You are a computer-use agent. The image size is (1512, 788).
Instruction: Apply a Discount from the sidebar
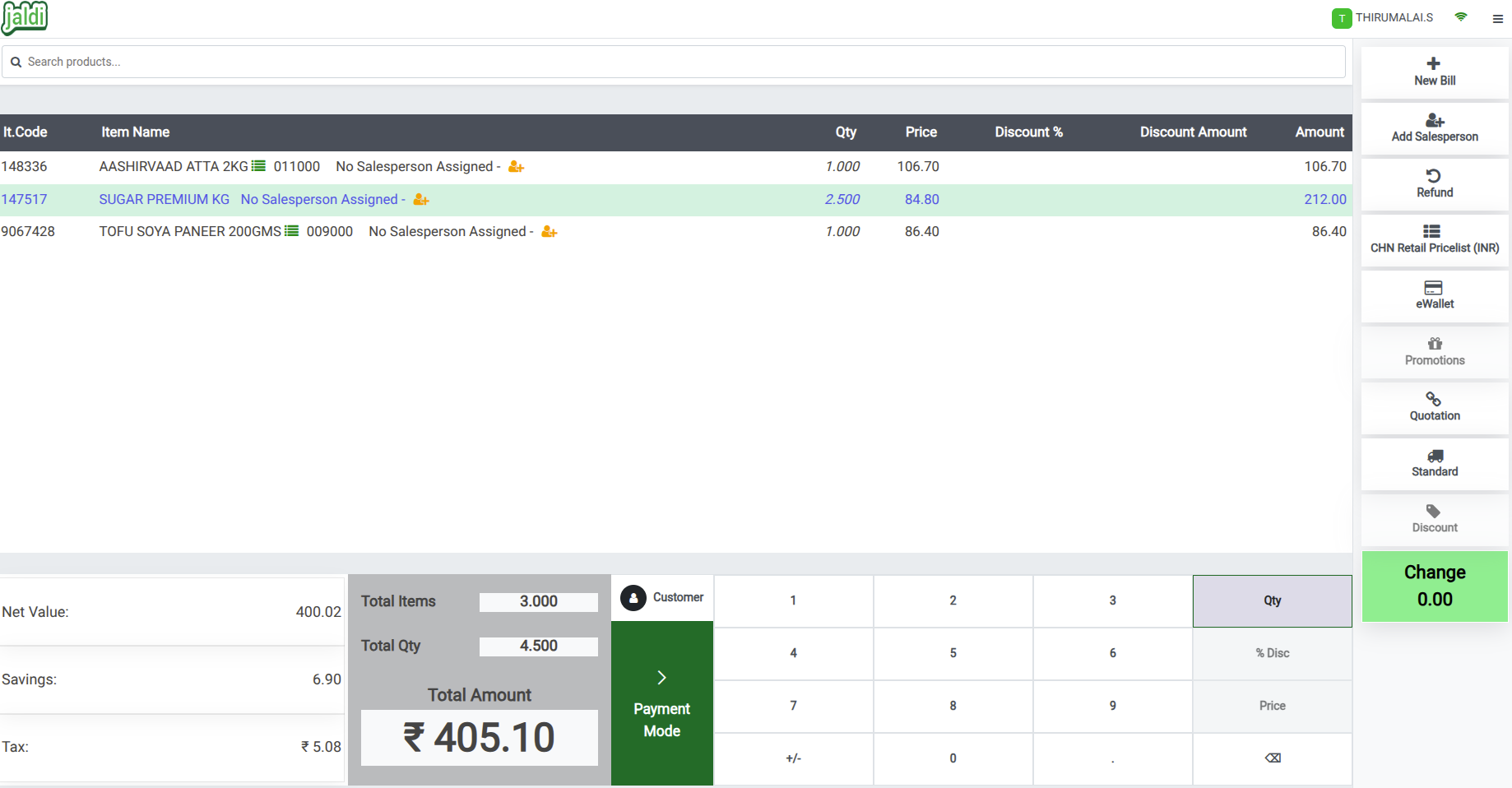[x=1434, y=518]
